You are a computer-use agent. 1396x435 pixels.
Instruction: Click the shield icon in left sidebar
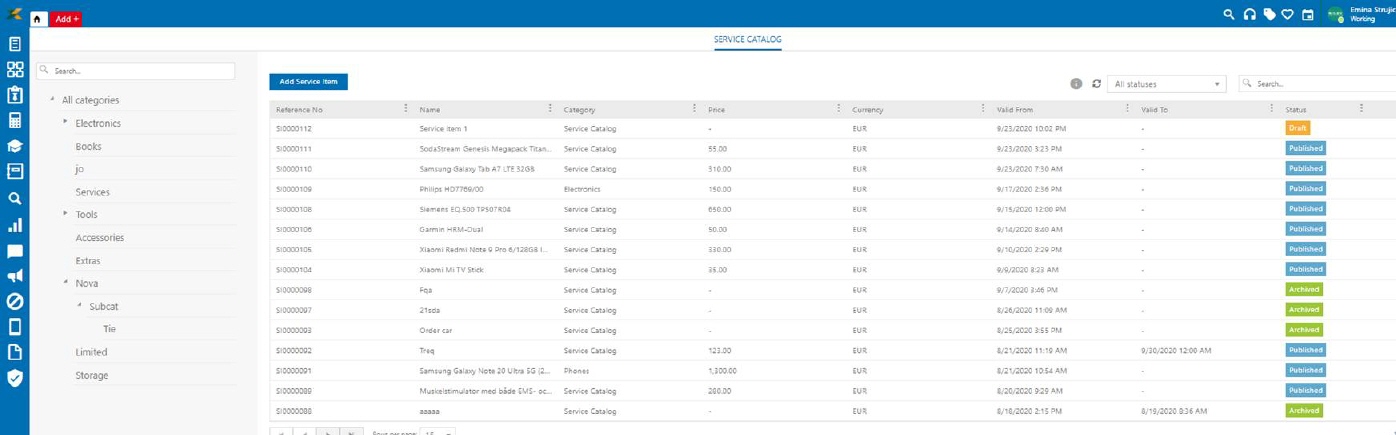pos(15,378)
